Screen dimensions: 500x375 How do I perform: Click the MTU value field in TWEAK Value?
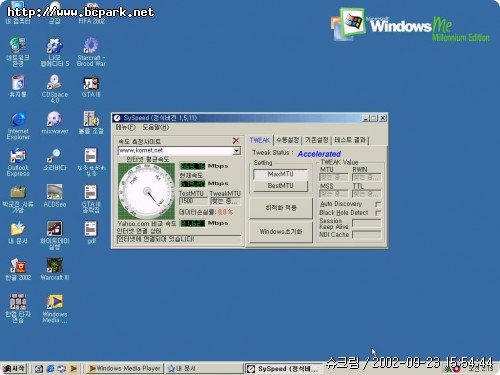(334, 177)
